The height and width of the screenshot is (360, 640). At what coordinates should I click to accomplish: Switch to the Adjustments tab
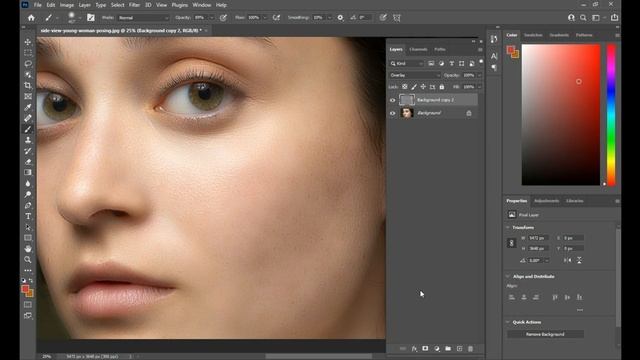tap(546, 201)
